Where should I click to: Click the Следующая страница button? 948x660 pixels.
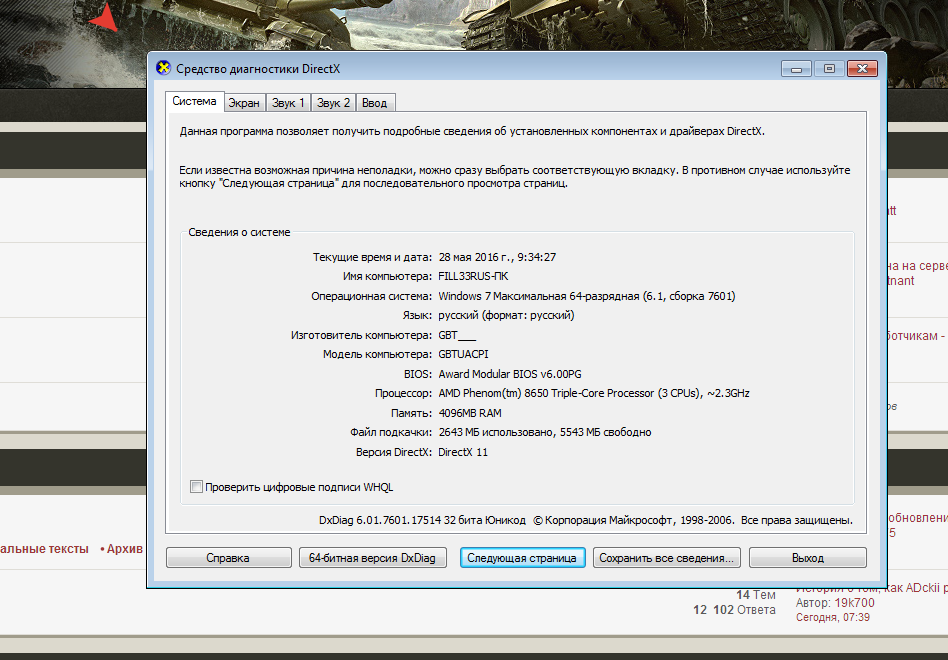(522, 558)
